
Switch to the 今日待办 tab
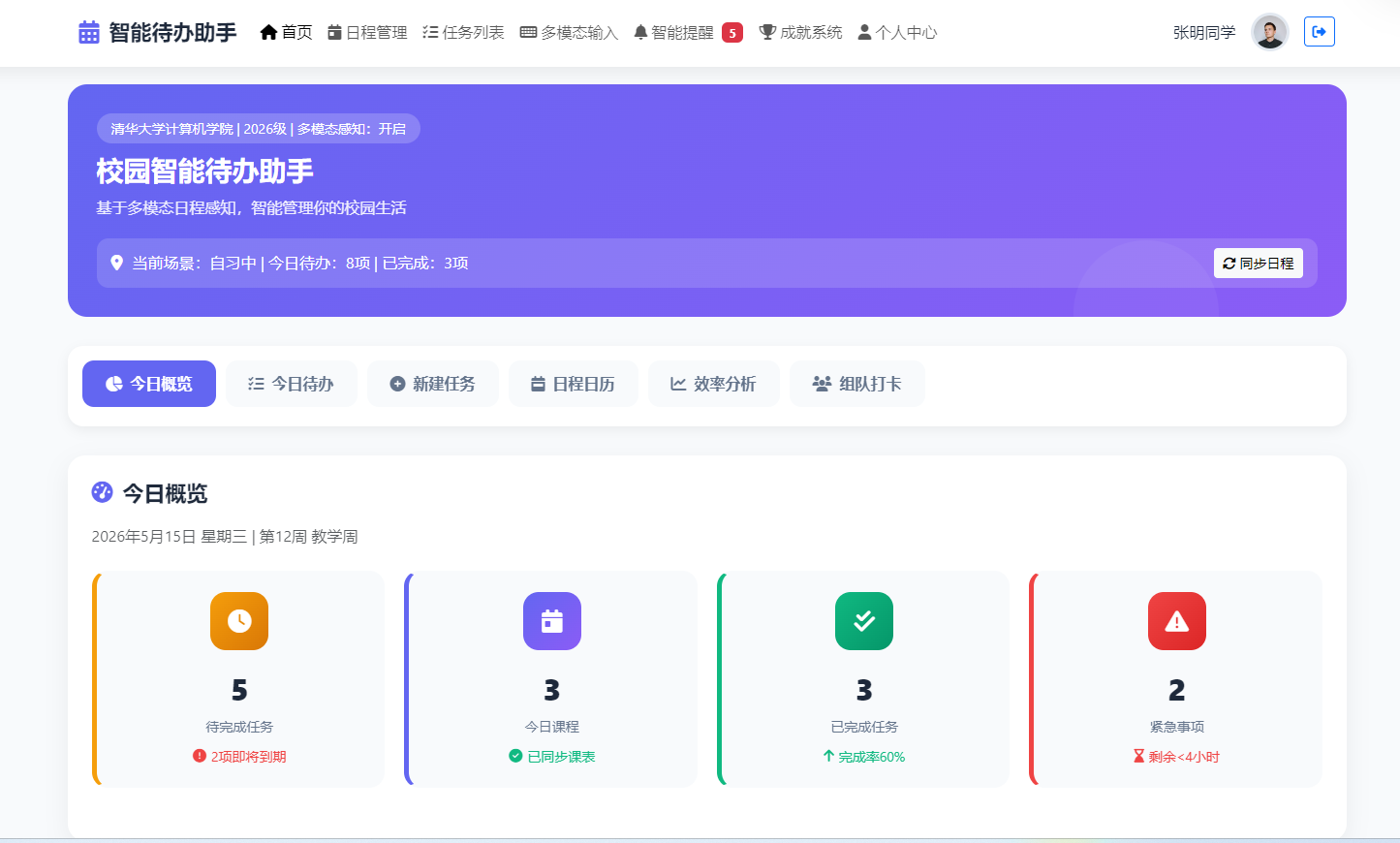[x=292, y=384]
